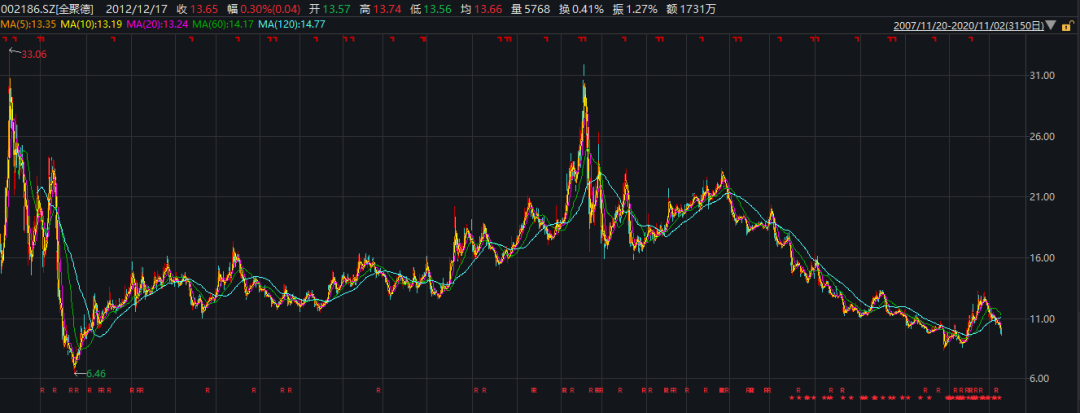This screenshot has width=1080, height=413.
Task: Select the 21.00 level on price axis
Action: tap(1042, 198)
